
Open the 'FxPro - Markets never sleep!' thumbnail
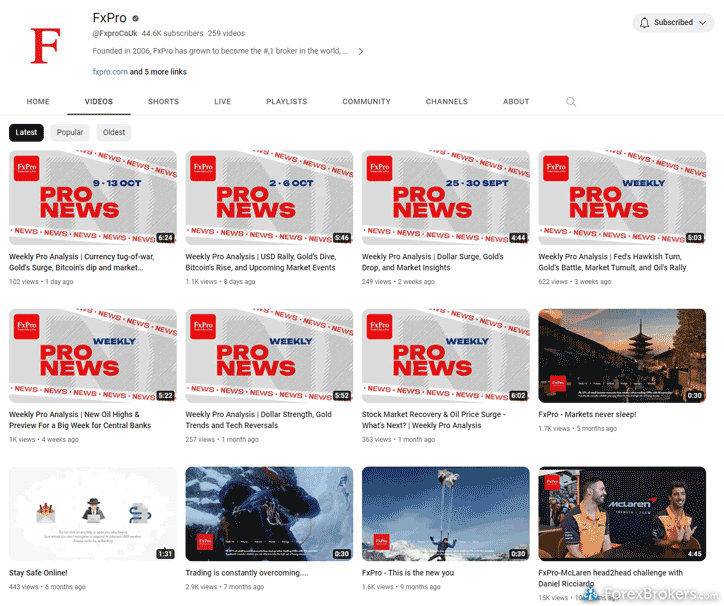pyautogui.click(x=621, y=355)
